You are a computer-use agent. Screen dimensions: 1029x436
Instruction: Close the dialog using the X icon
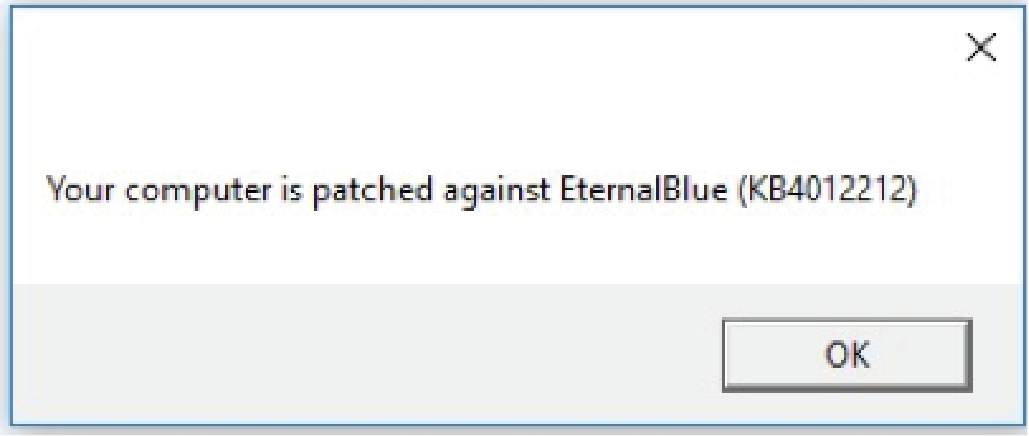pyautogui.click(x=981, y=49)
